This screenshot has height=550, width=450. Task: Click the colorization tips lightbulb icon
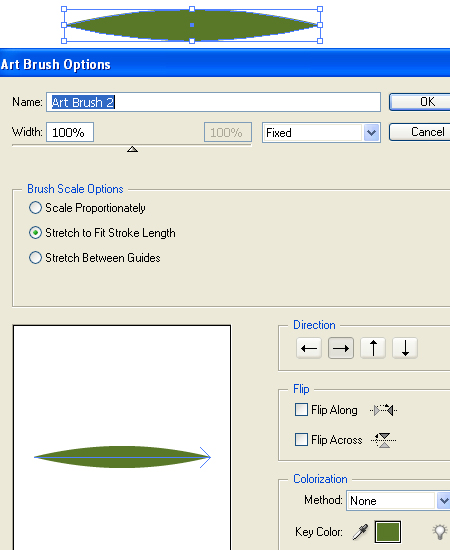click(440, 532)
